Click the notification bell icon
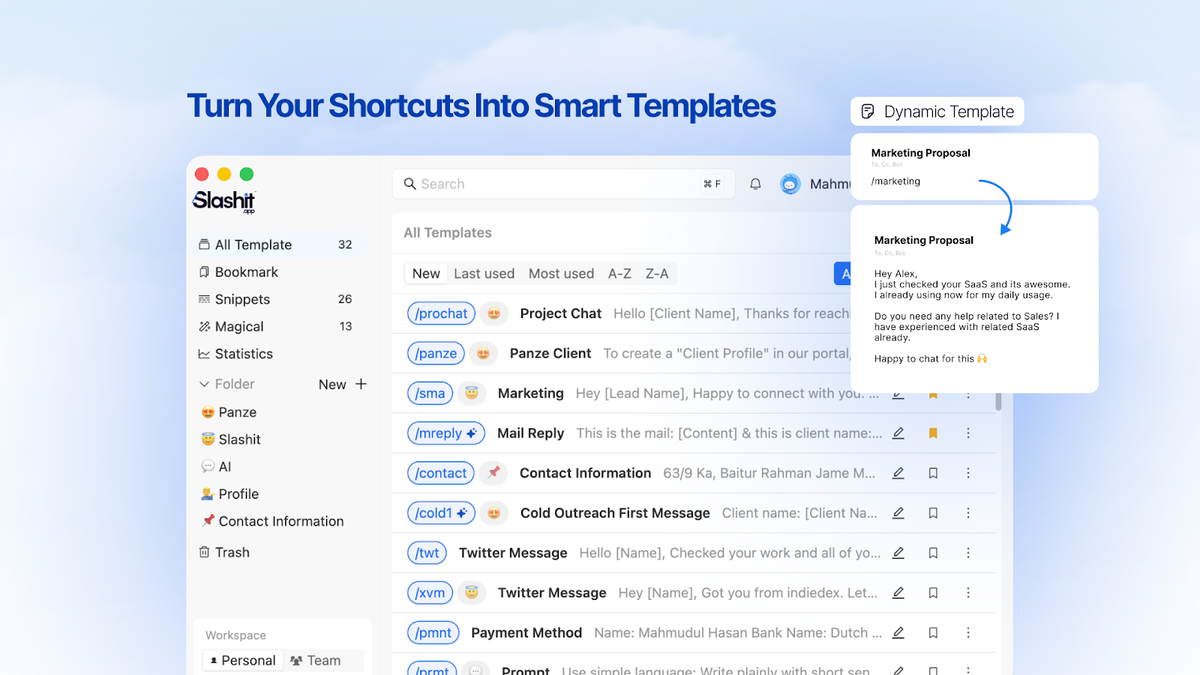 click(x=755, y=183)
